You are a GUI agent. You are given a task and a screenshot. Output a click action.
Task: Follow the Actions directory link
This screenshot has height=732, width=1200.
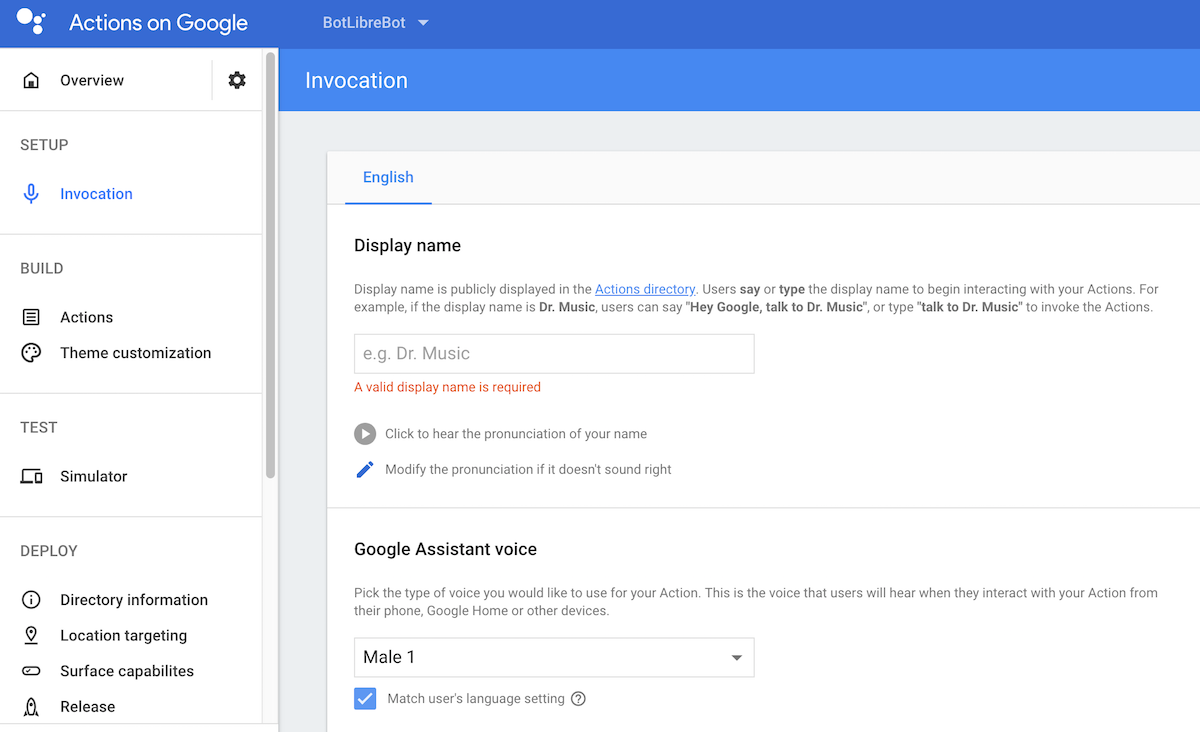coord(645,289)
